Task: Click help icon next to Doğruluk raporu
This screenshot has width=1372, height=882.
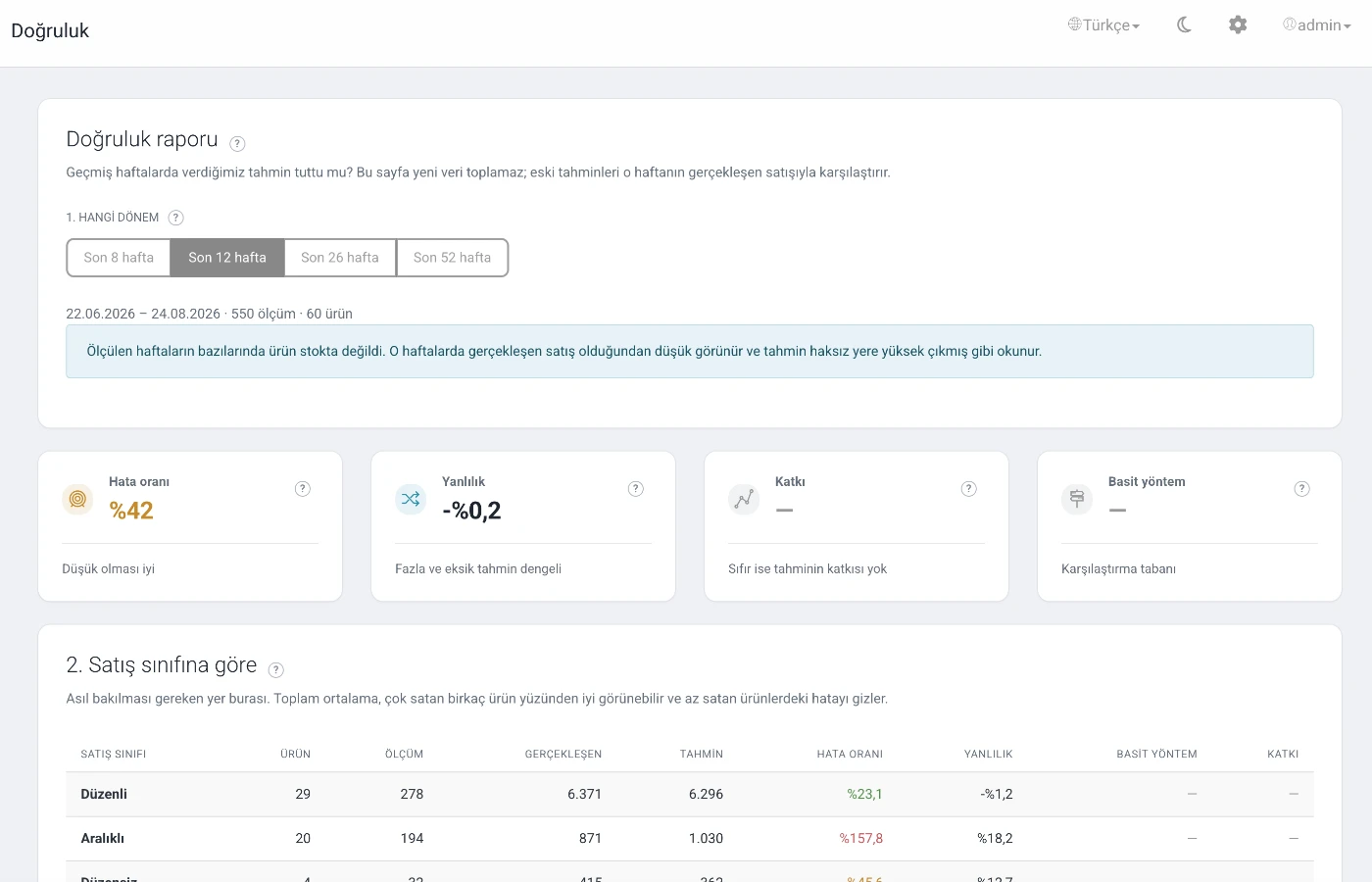Action: pos(237,144)
